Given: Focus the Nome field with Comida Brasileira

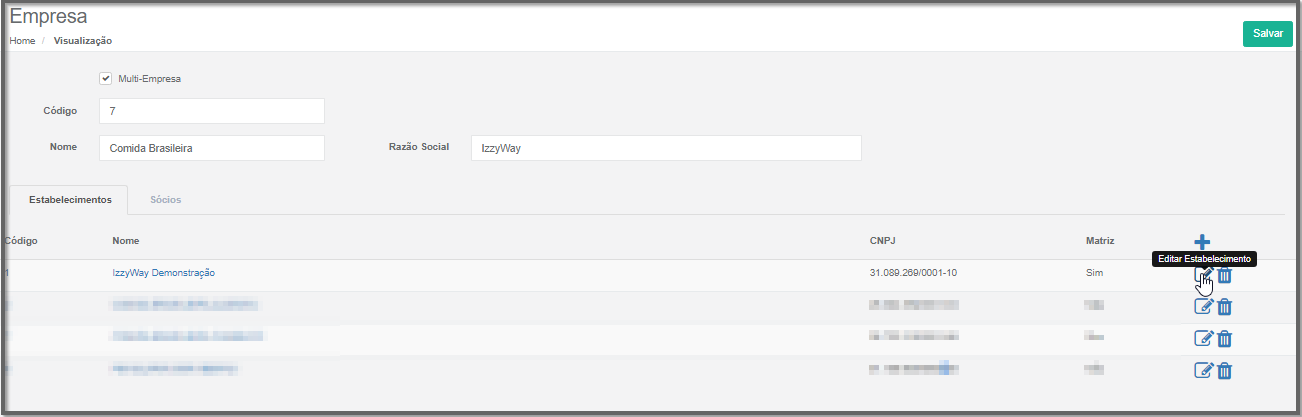Looking at the screenshot, I should [212, 148].
